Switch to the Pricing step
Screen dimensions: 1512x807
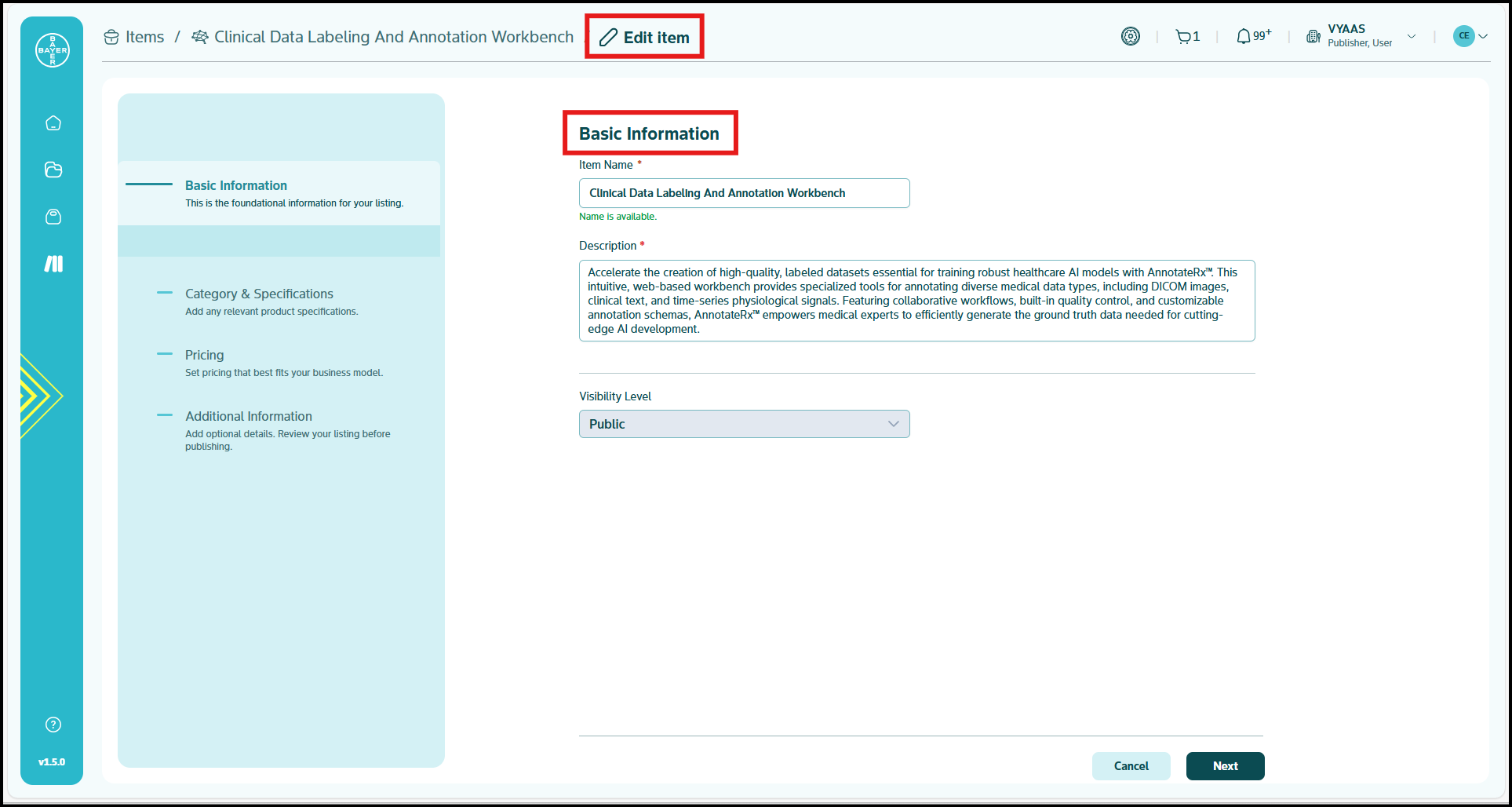[204, 355]
